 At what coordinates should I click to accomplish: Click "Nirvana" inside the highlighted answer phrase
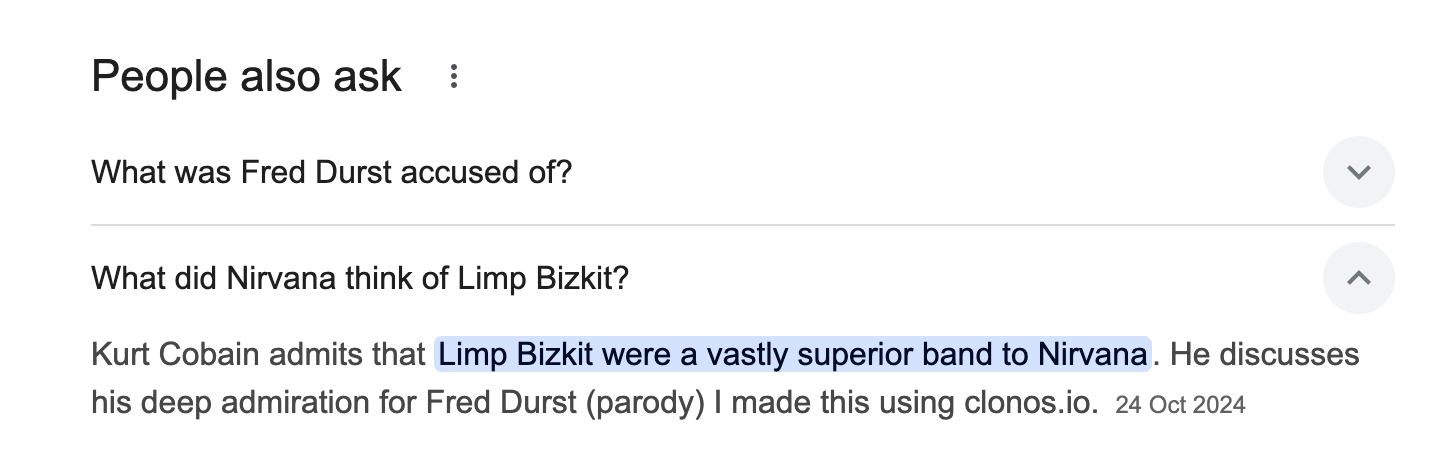point(1092,354)
